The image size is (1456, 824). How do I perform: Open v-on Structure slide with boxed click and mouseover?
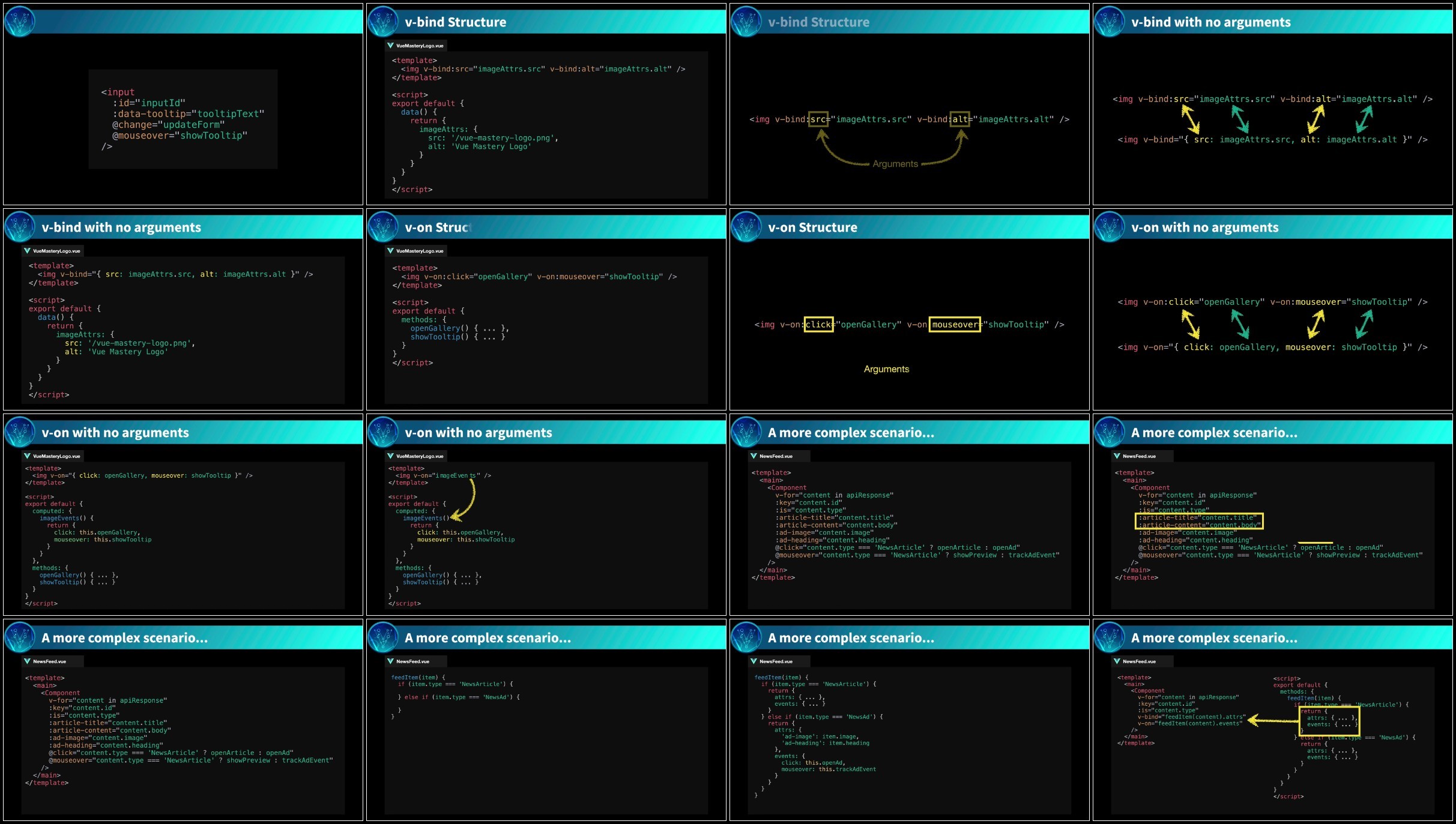(x=910, y=310)
